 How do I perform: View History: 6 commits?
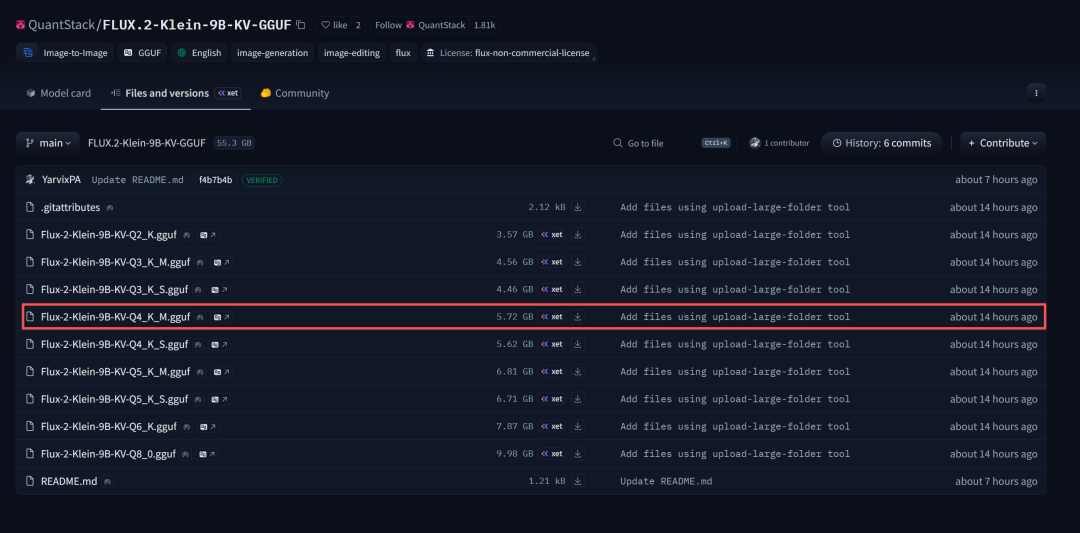point(881,143)
